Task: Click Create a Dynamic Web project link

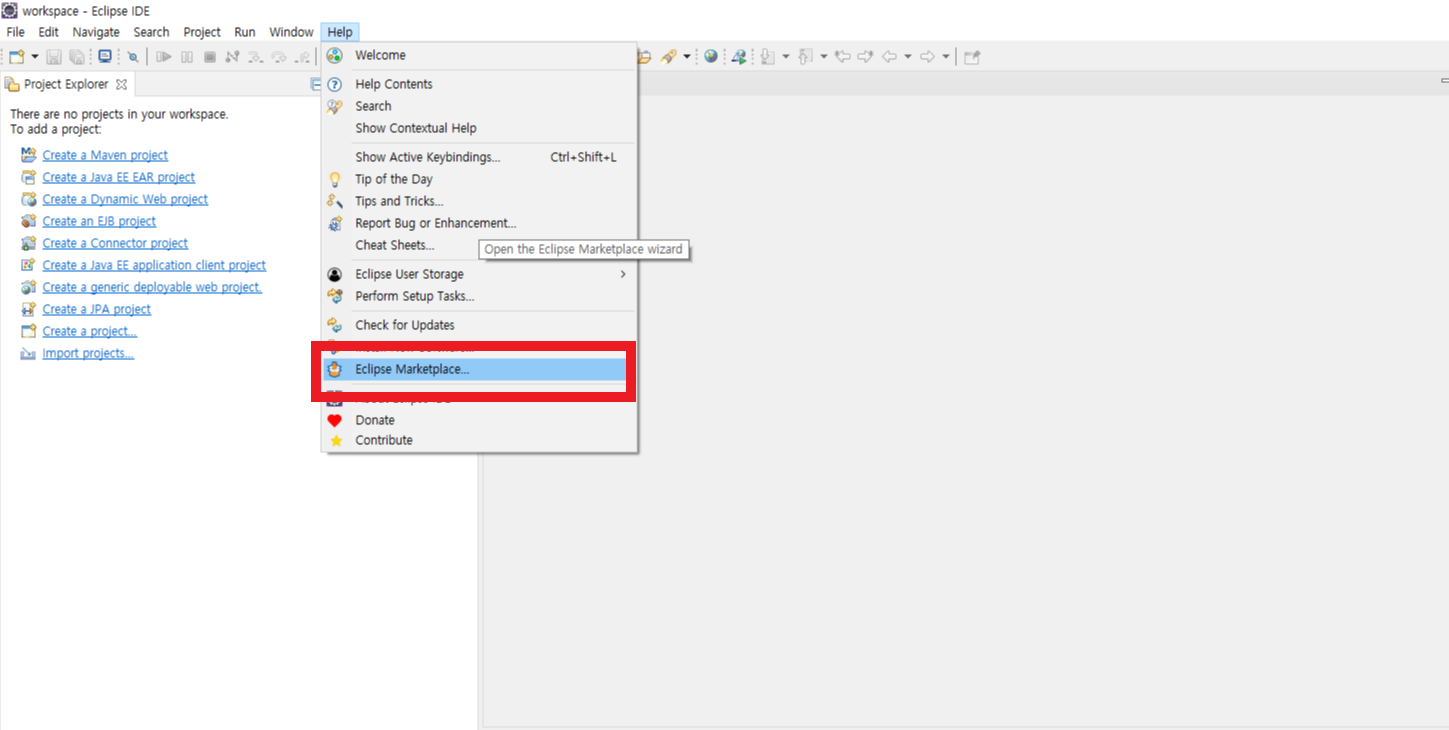Action: pyautogui.click(x=125, y=199)
